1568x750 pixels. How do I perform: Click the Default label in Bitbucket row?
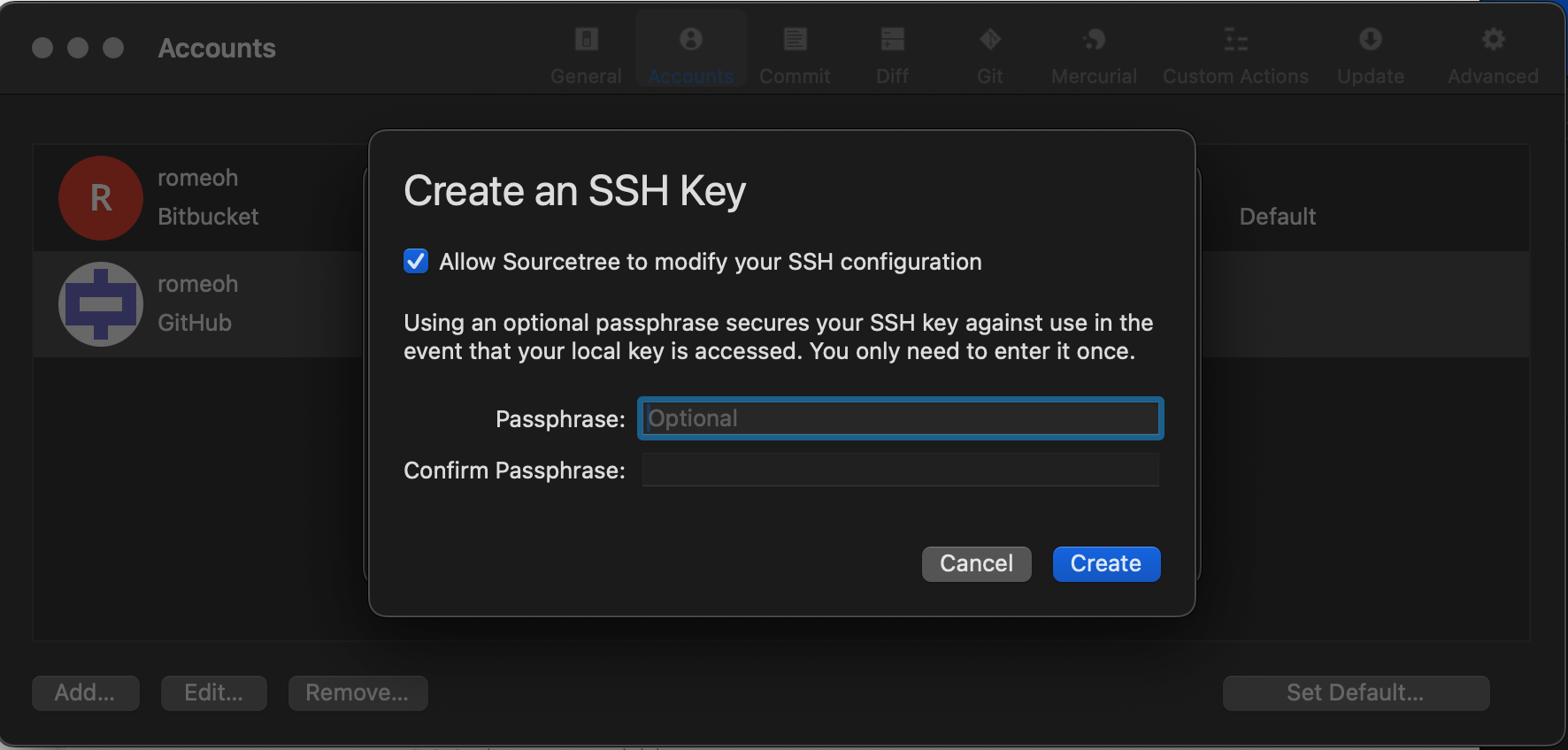pos(1278,217)
